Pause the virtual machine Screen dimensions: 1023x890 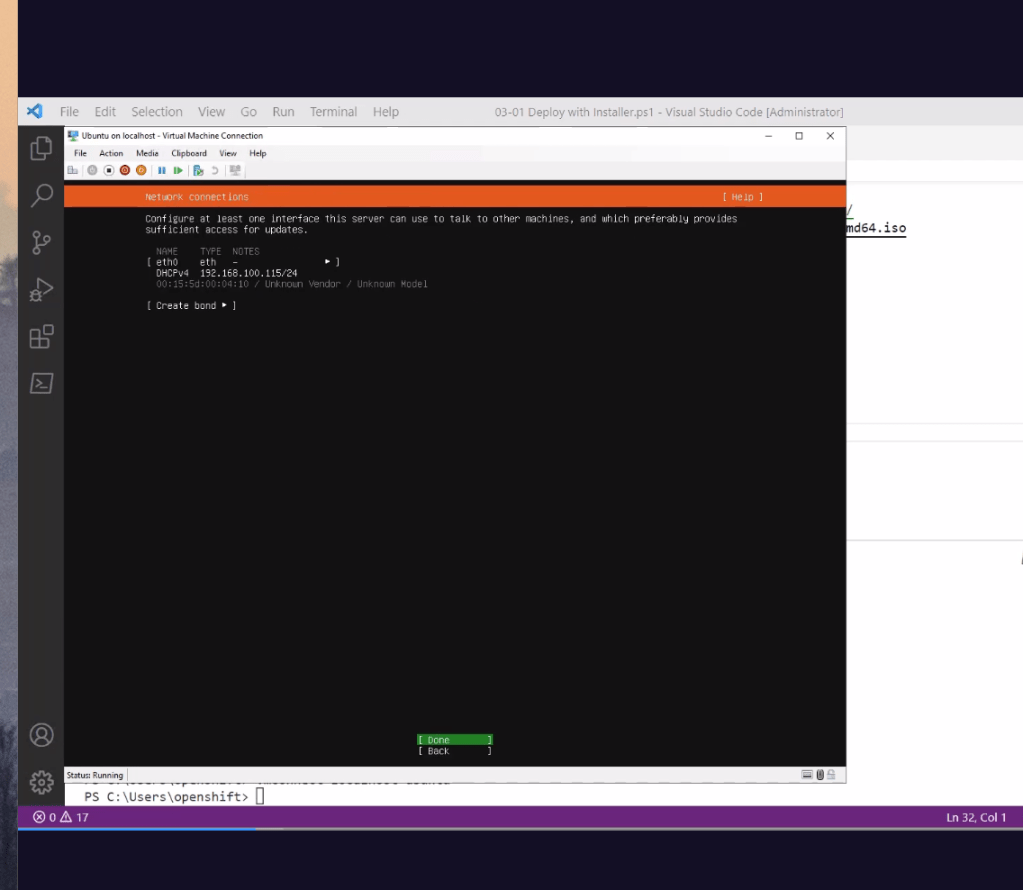[162, 170]
